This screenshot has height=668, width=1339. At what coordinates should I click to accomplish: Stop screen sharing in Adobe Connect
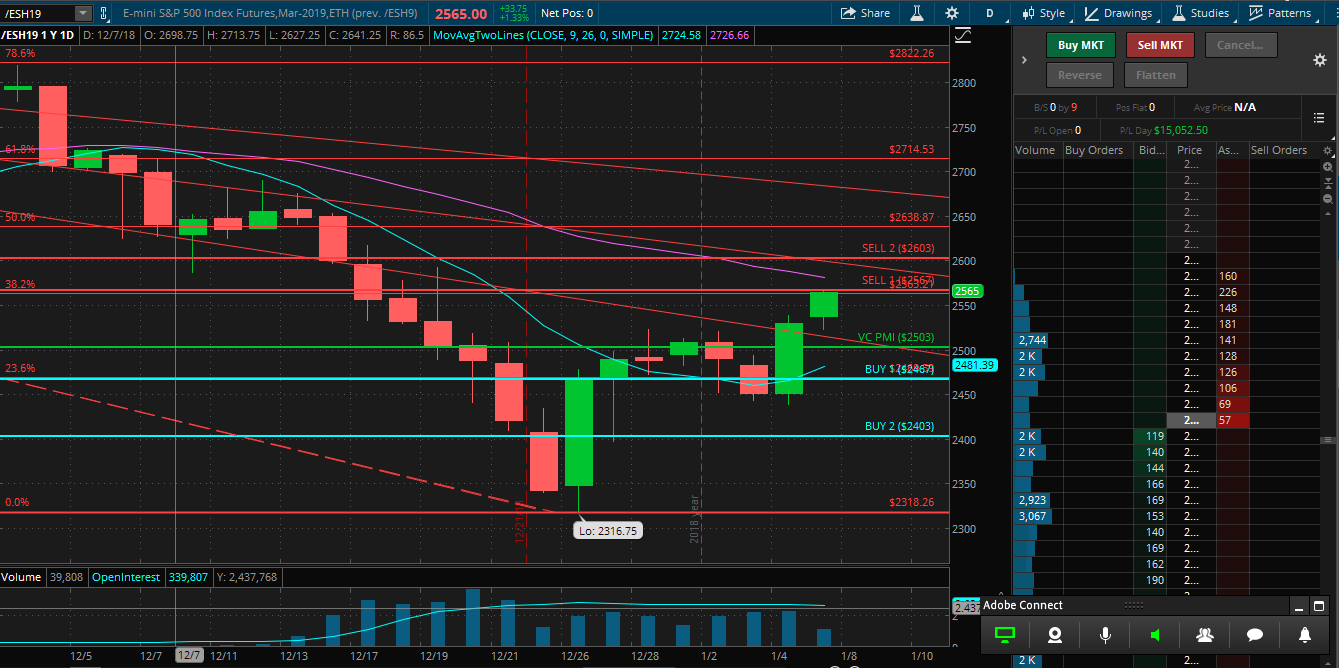pyautogui.click(x=1005, y=634)
